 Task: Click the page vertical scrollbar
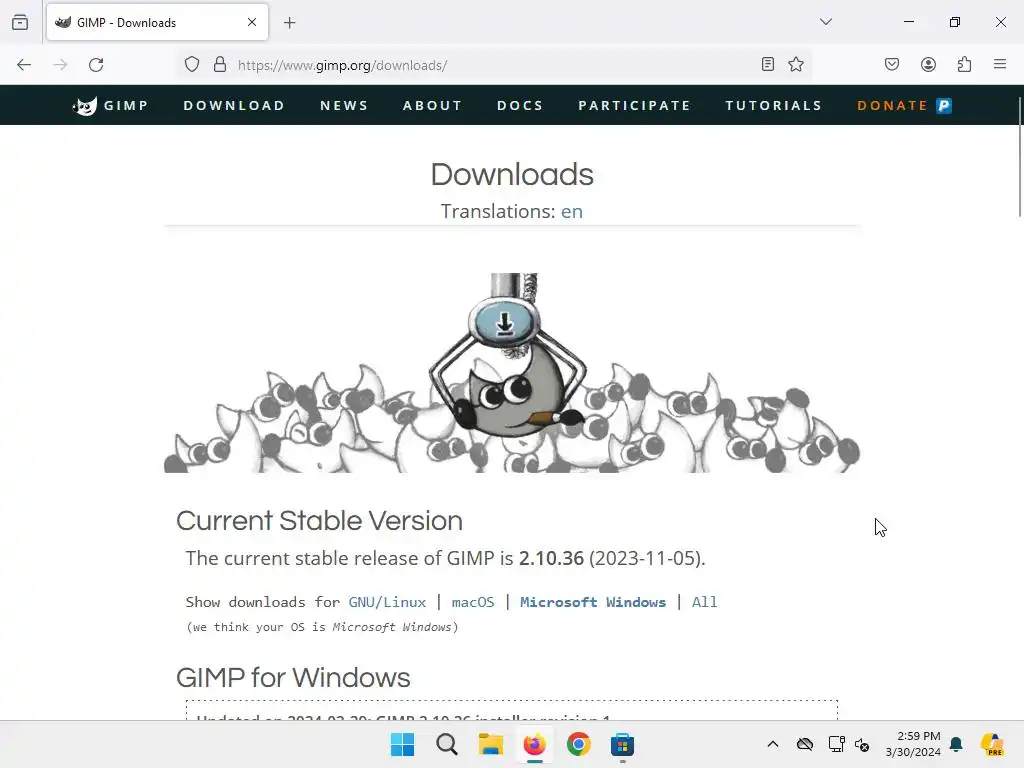click(x=1019, y=157)
